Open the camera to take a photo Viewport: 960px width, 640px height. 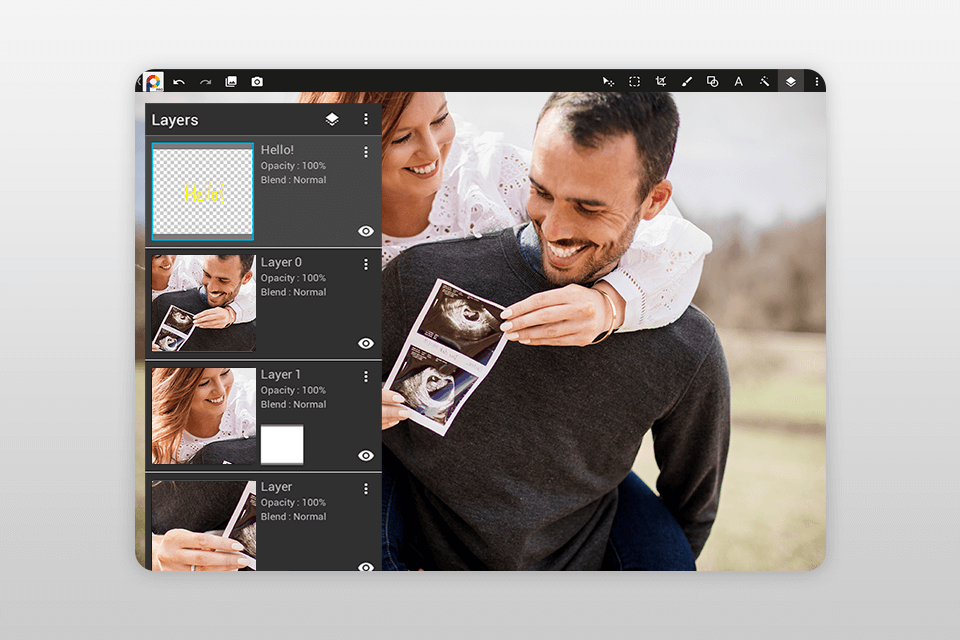point(257,81)
